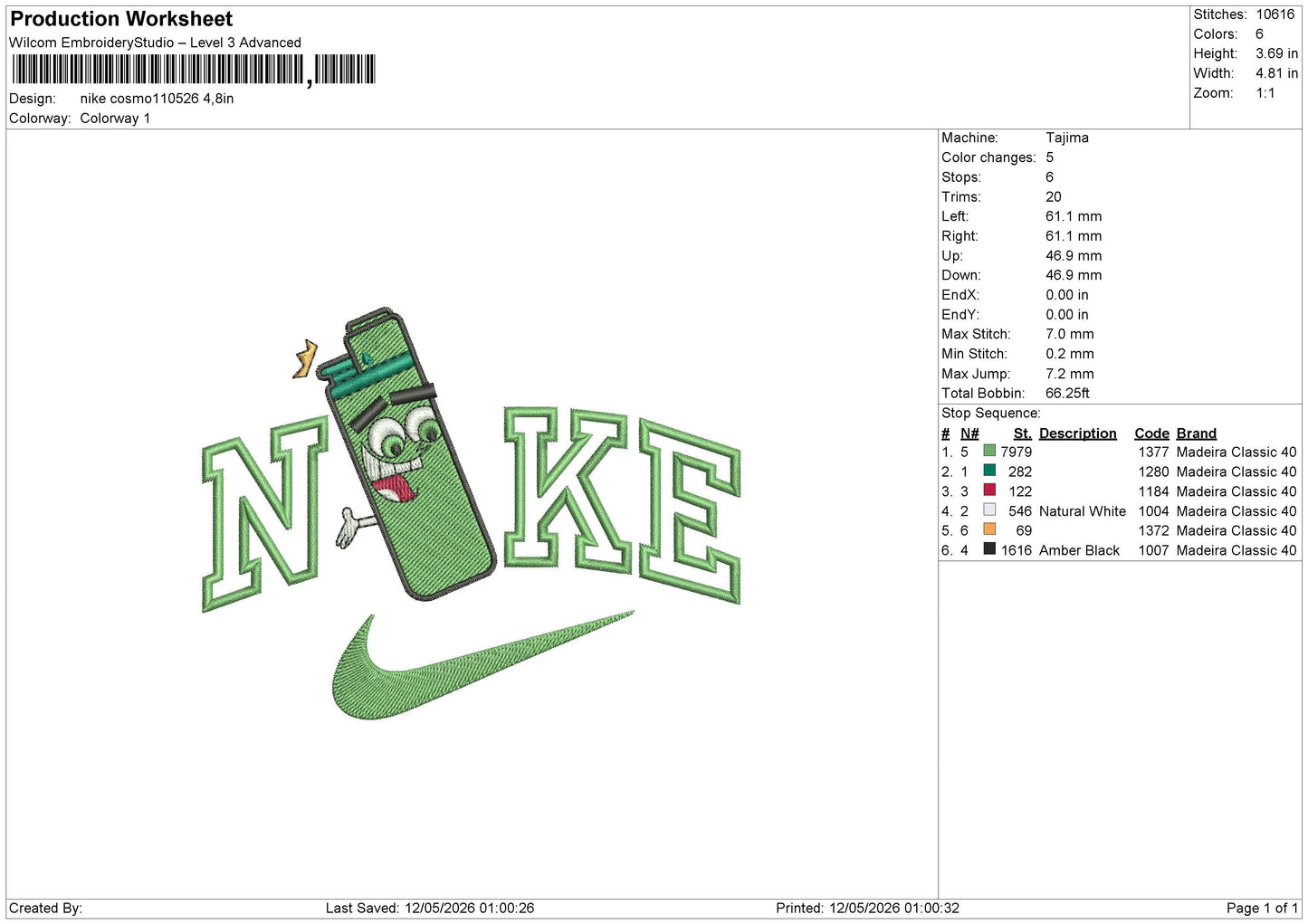
Task: Click the Zoom value 1:1
Action: point(1265,93)
